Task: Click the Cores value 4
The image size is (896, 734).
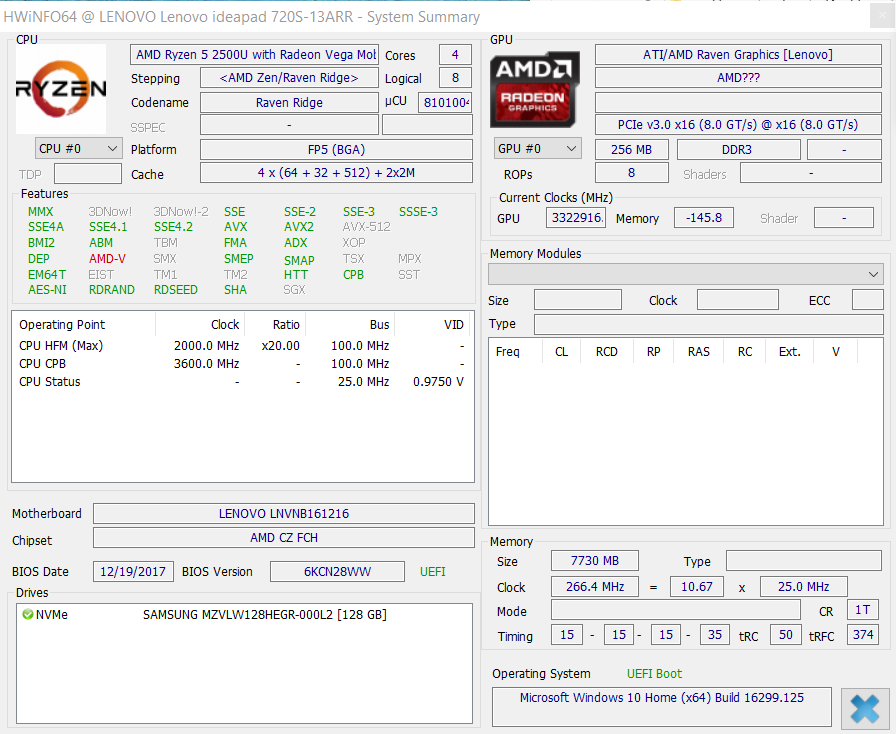Action: coord(455,55)
